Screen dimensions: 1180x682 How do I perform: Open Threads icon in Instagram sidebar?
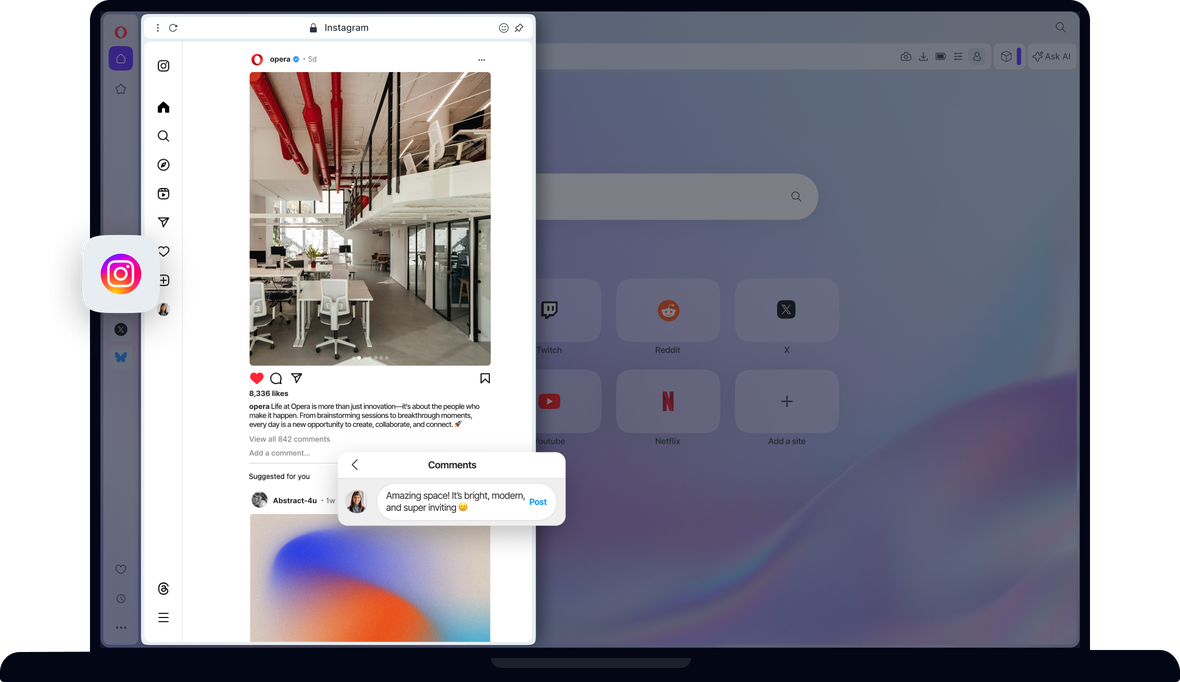click(x=163, y=589)
